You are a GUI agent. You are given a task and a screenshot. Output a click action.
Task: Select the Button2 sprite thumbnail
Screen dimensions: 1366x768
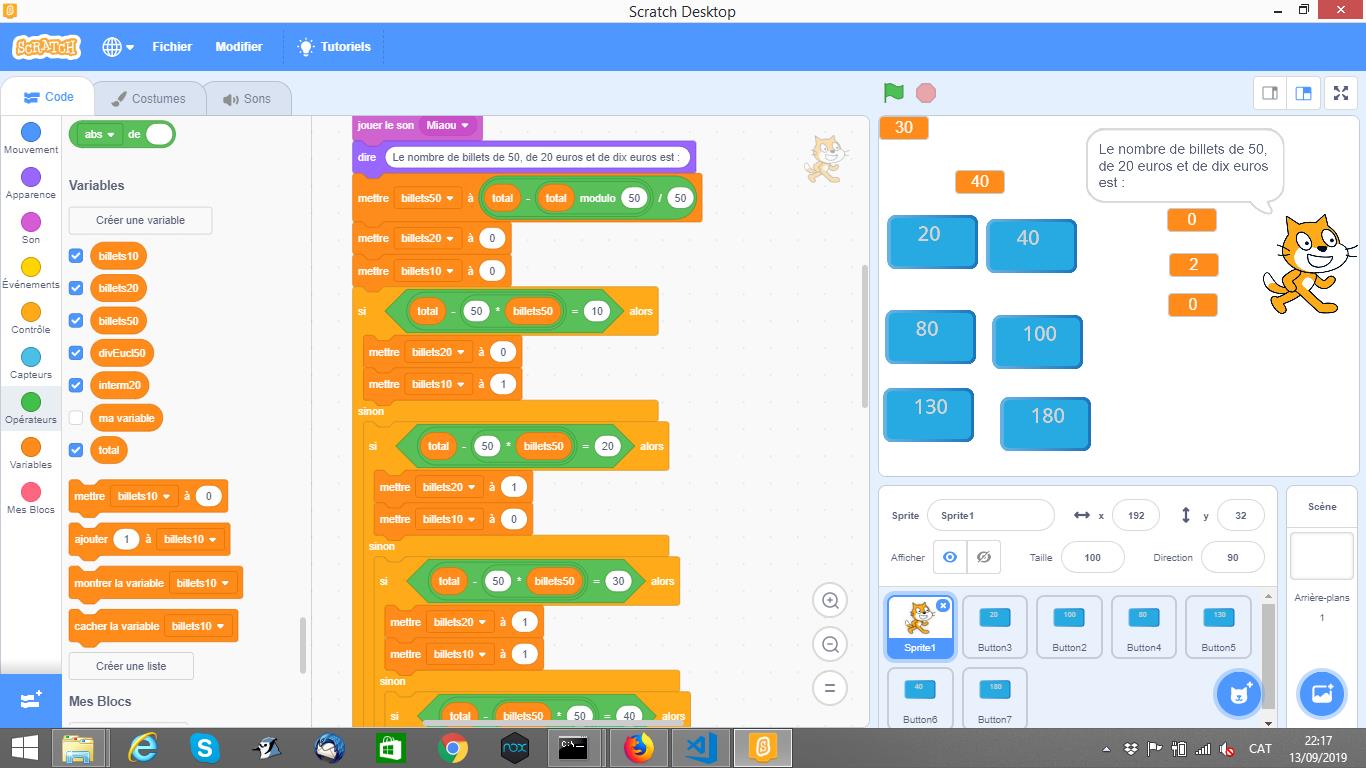(x=1069, y=625)
